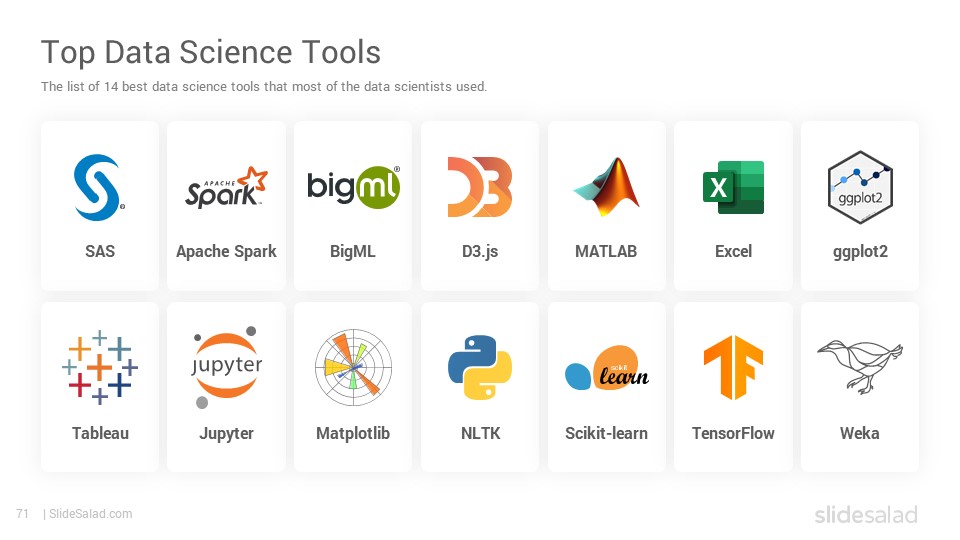Click the Python snake logo above NLTK
Viewport: 960px width, 540px height.
pyautogui.click(x=480, y=367)
